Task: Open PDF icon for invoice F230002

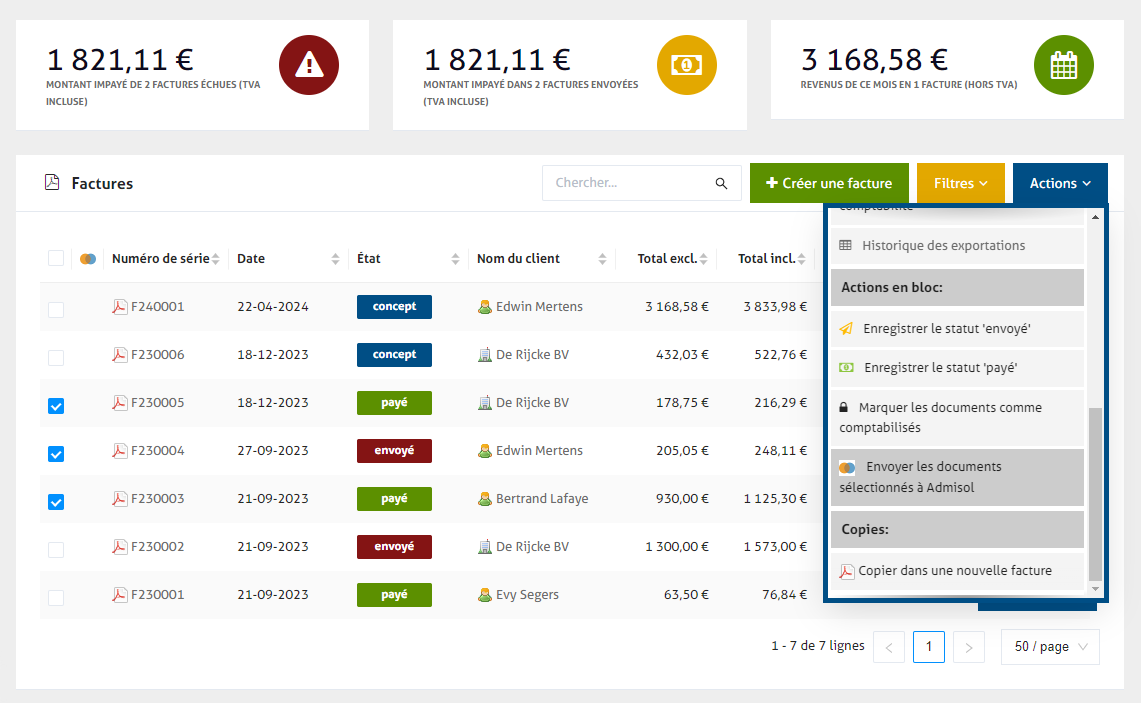Action: pos(120,547)
